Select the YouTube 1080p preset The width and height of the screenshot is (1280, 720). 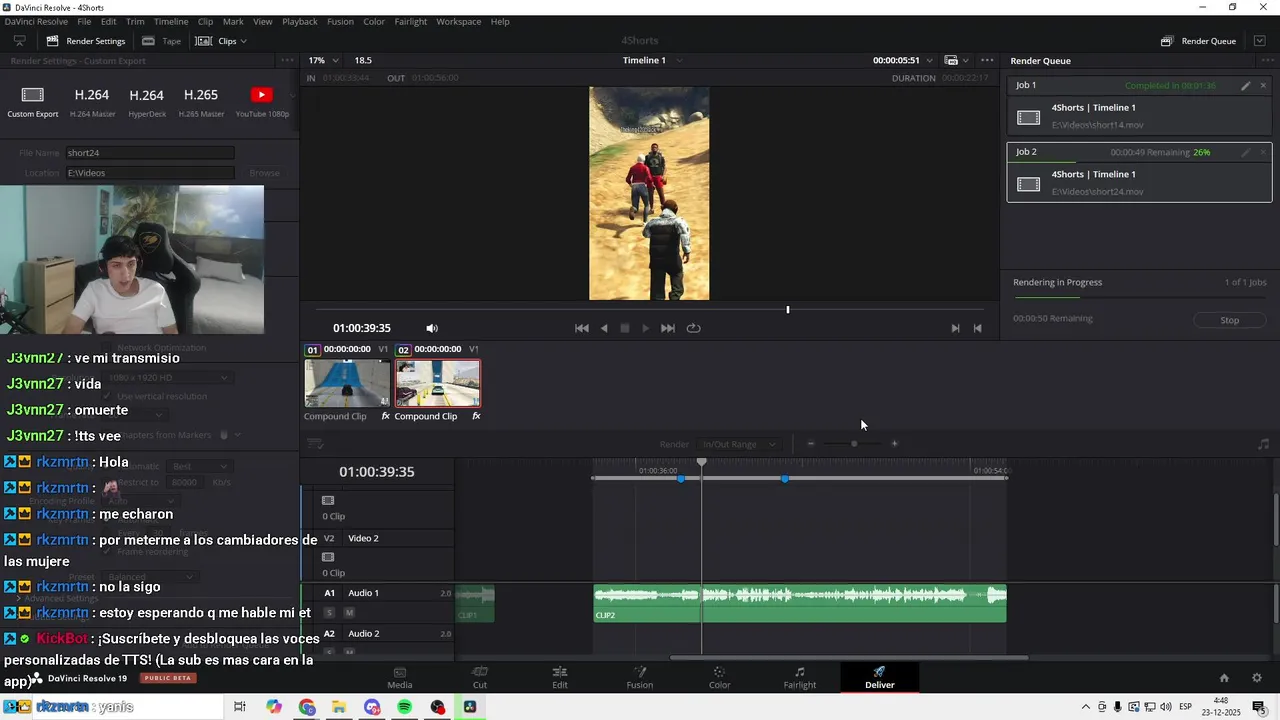point(262,102)
